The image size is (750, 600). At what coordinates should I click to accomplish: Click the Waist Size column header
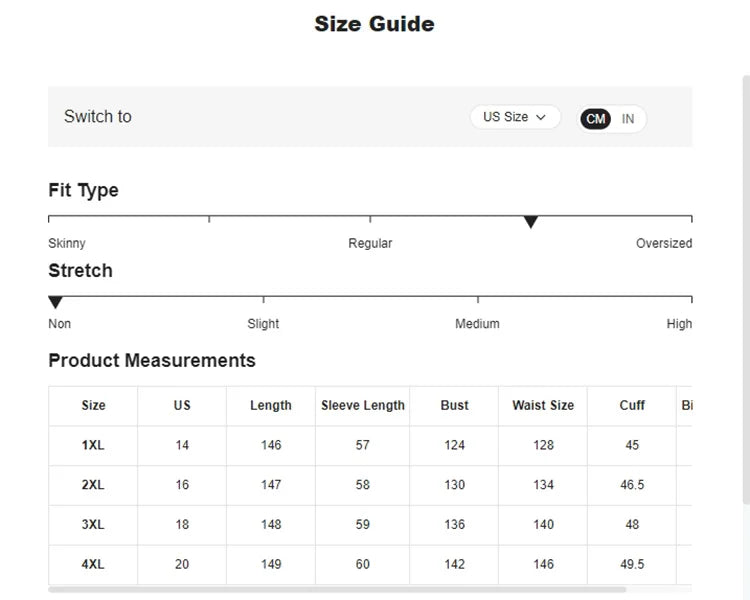(x=543, y=405)
